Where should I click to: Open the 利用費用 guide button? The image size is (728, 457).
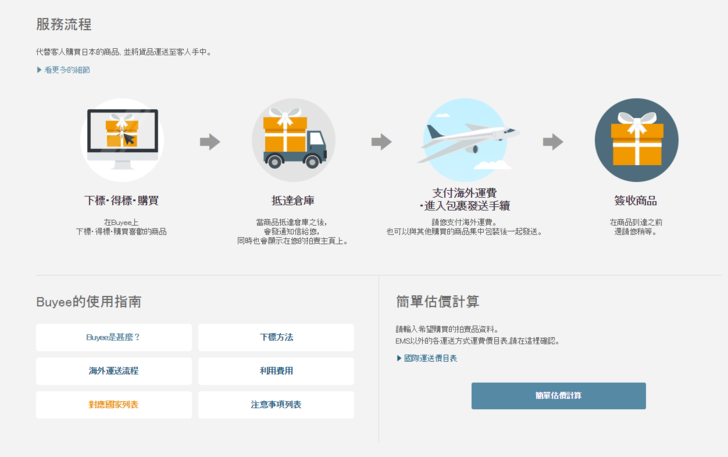pyautogui.click(x=276, y=371)
